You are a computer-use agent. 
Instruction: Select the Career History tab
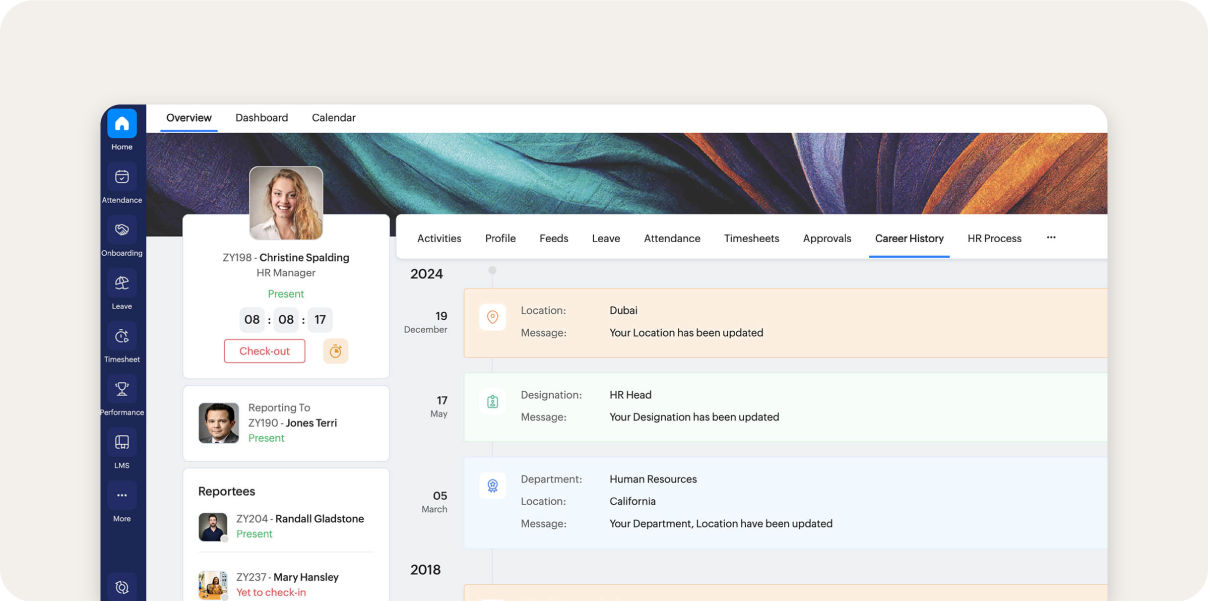tap(909, 238)
